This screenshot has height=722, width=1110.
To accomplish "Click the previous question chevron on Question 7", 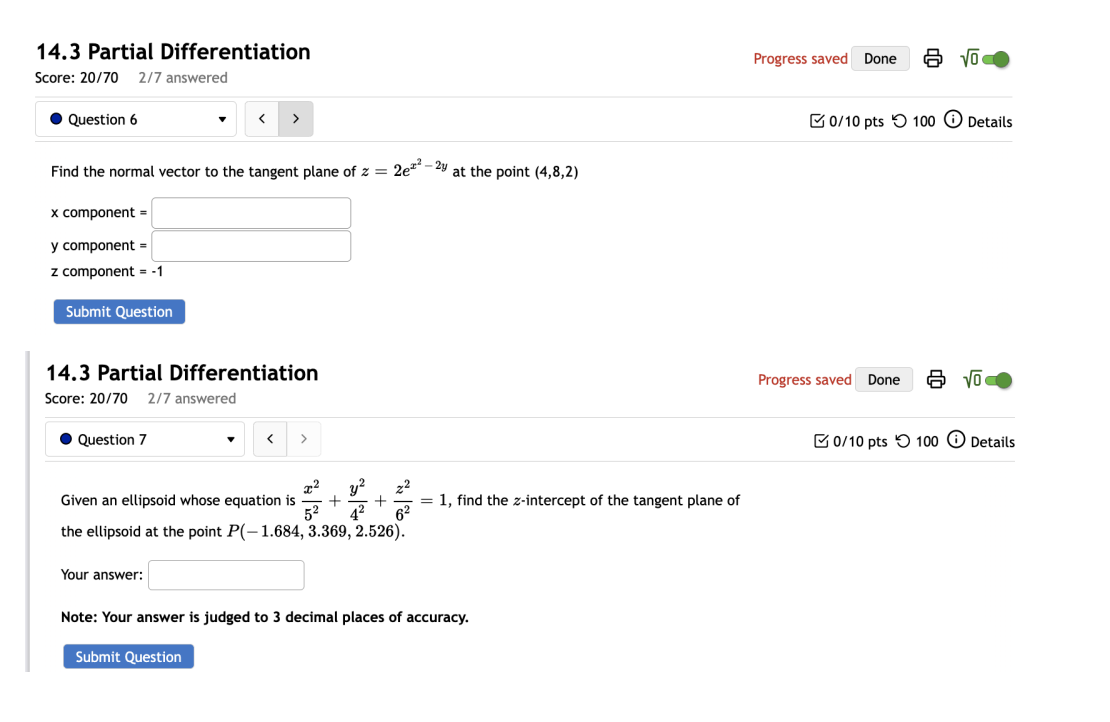I will pyautogui.click(x=269, y=439).
